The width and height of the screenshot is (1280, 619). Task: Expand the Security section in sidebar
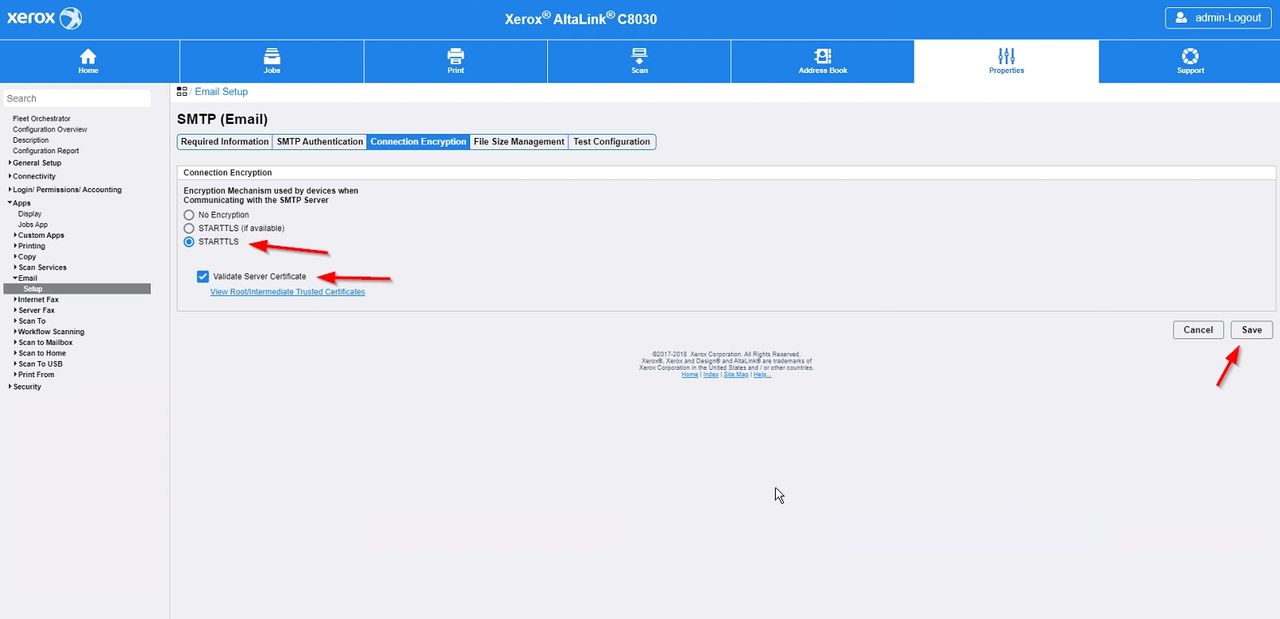tap(26, 387)
